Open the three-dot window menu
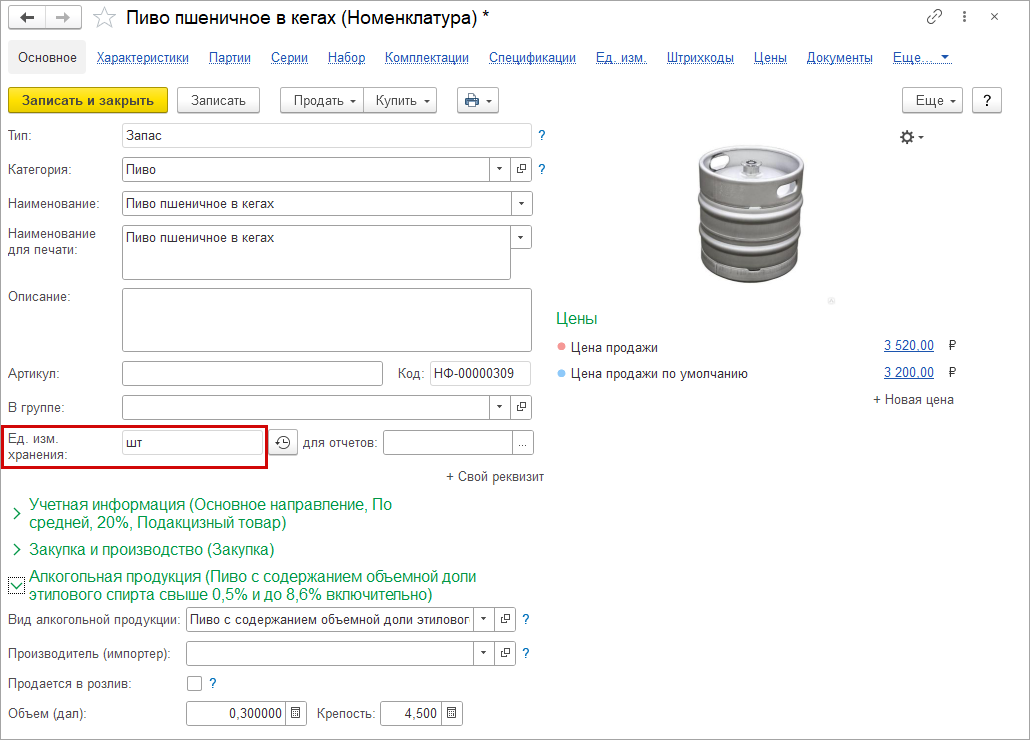The height and width of the screenshot is (740, 1030). [964, 17]
